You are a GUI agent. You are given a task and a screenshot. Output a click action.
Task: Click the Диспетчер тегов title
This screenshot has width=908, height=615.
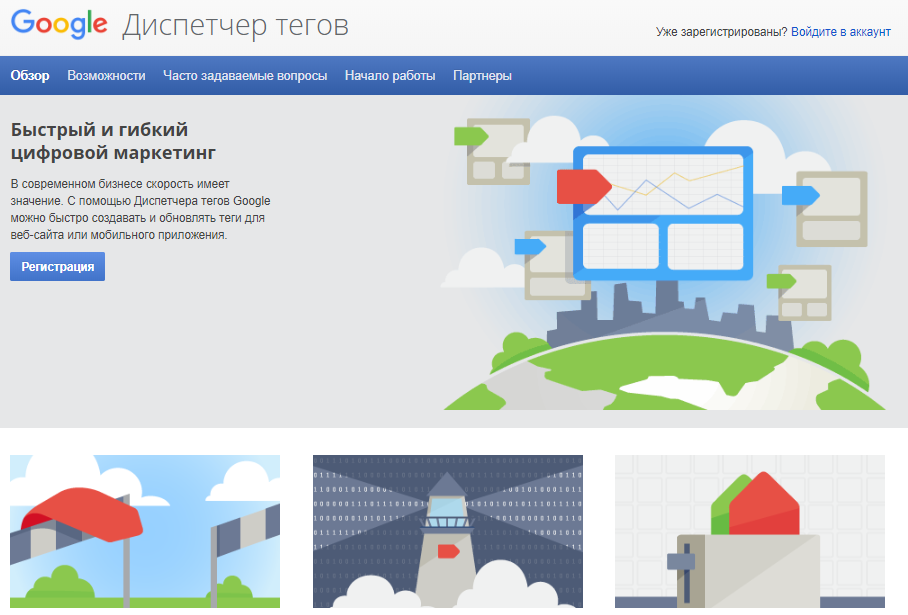(235, 25)
